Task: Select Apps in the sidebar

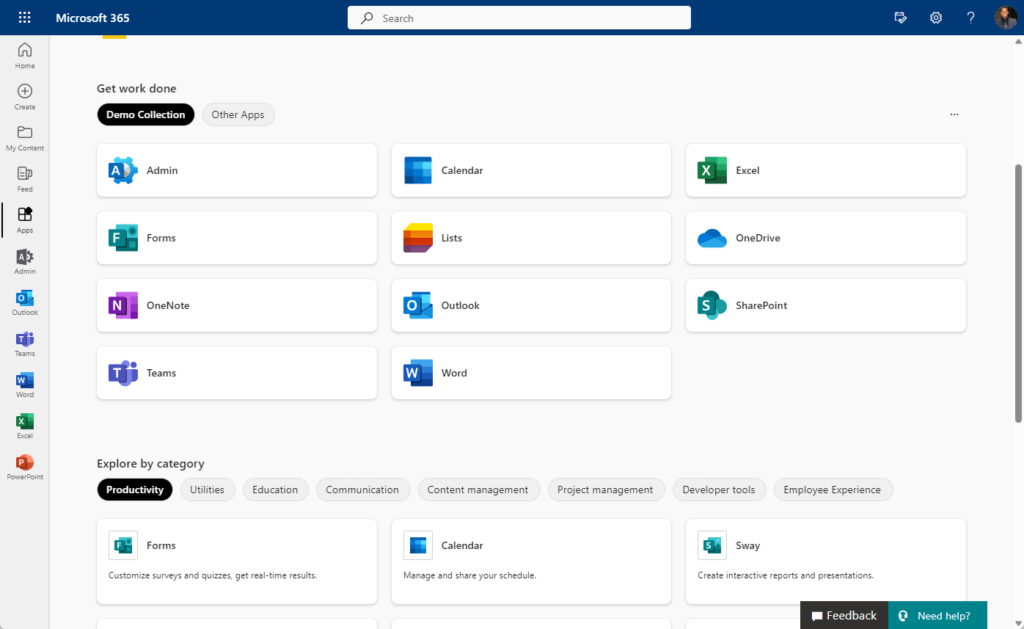Action: [25, 220]
